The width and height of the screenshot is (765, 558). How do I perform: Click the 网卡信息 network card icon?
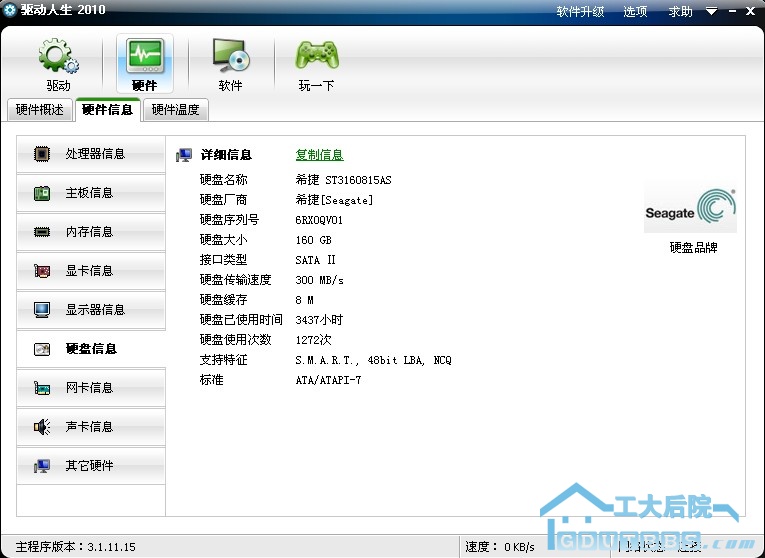42,388
